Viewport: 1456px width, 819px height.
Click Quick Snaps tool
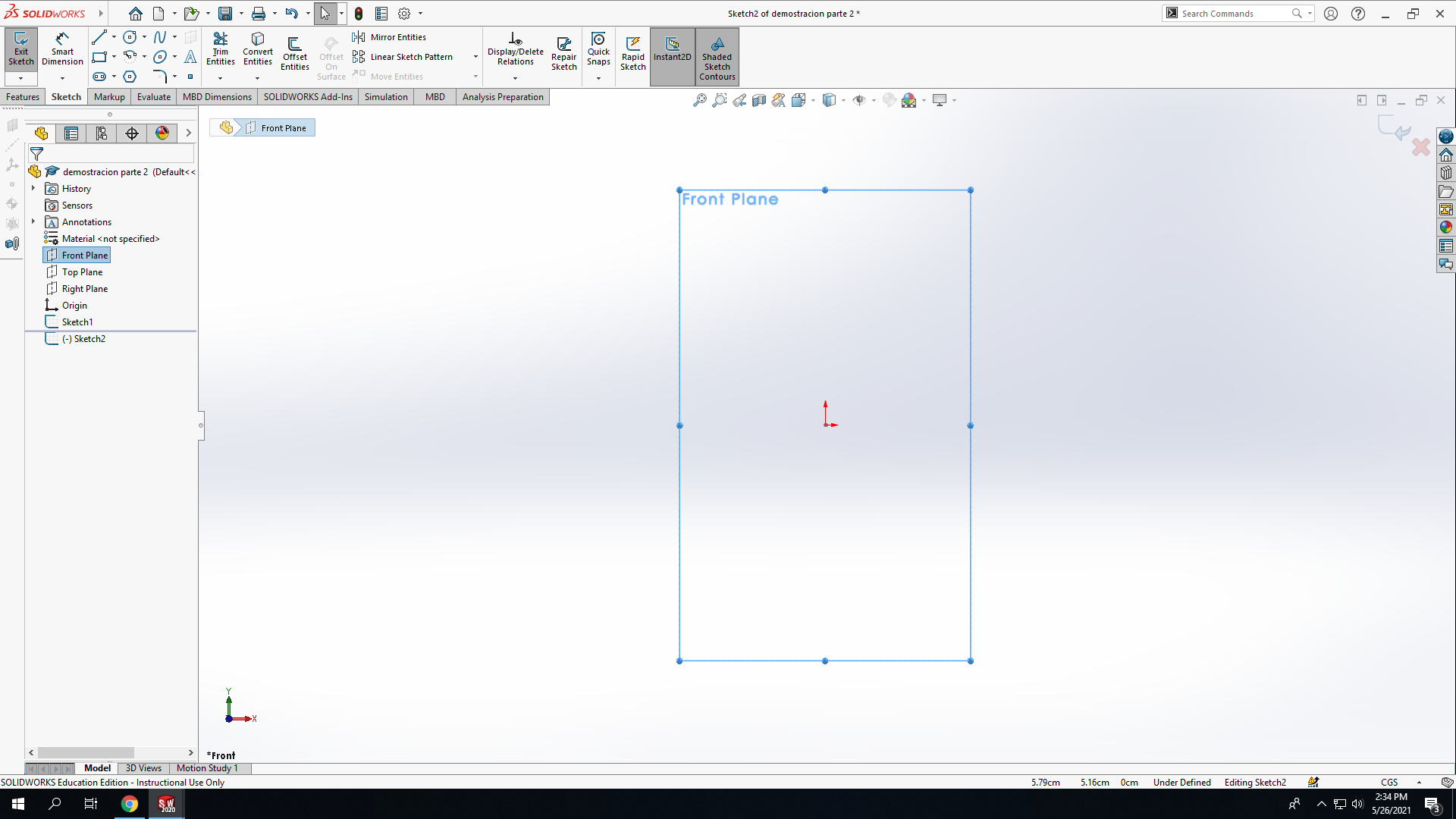(x=598, y=49)
